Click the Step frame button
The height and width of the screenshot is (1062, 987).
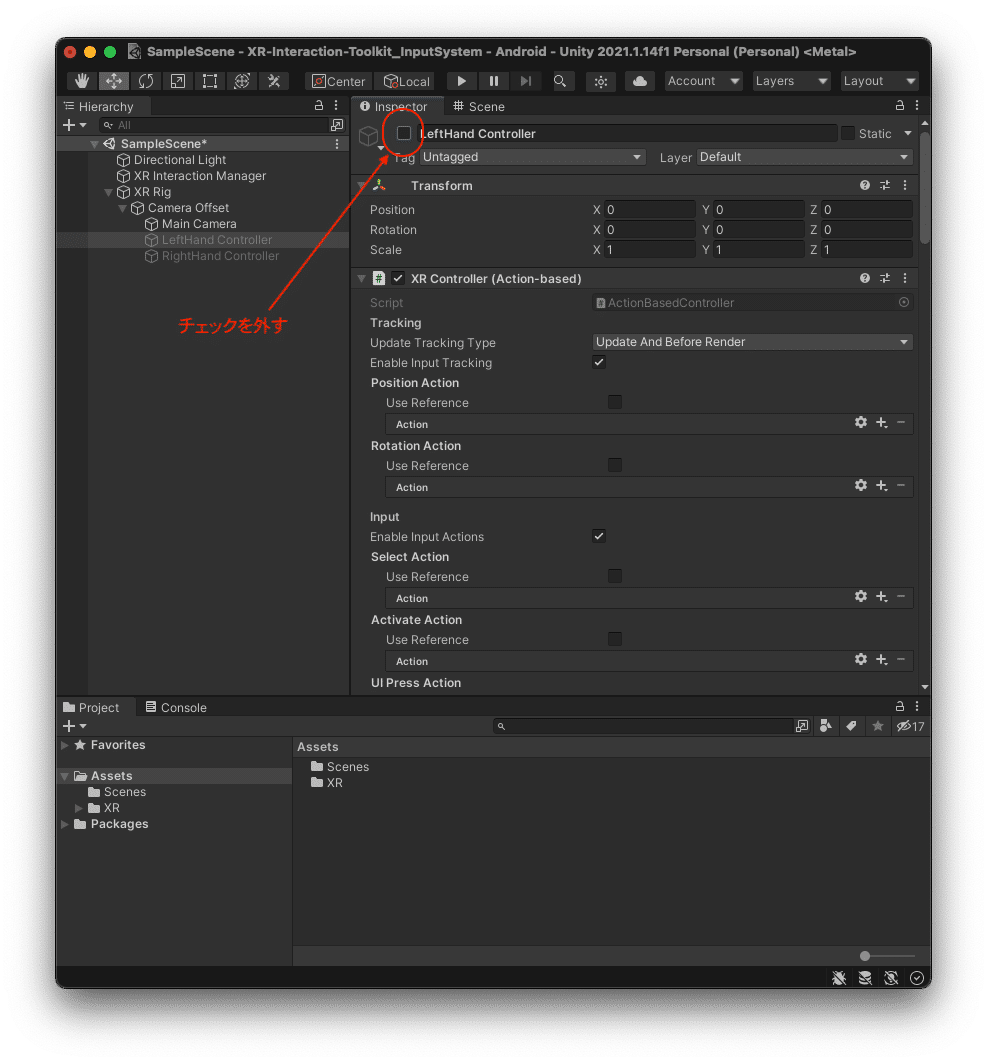[x=526, y=81]
